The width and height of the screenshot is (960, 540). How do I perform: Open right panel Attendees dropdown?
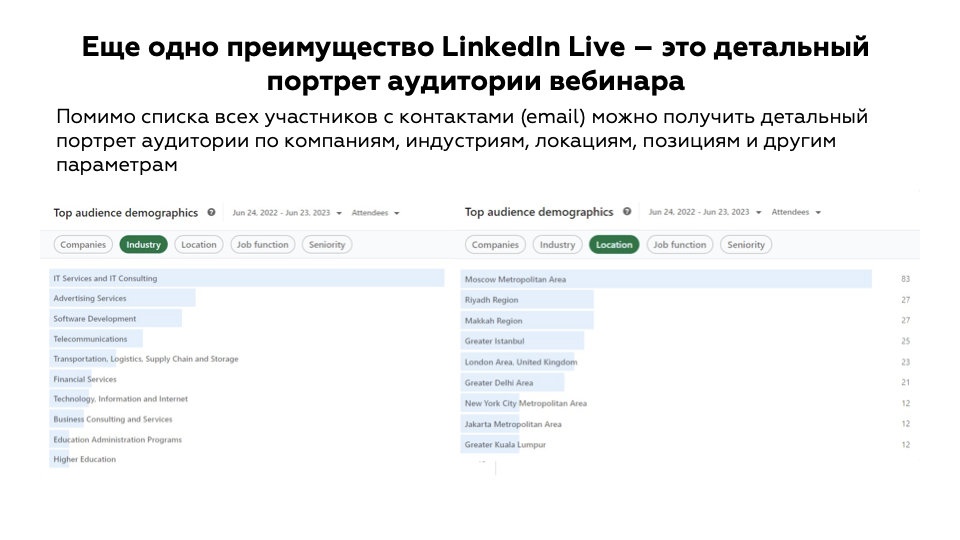click(x=796, y=212)
